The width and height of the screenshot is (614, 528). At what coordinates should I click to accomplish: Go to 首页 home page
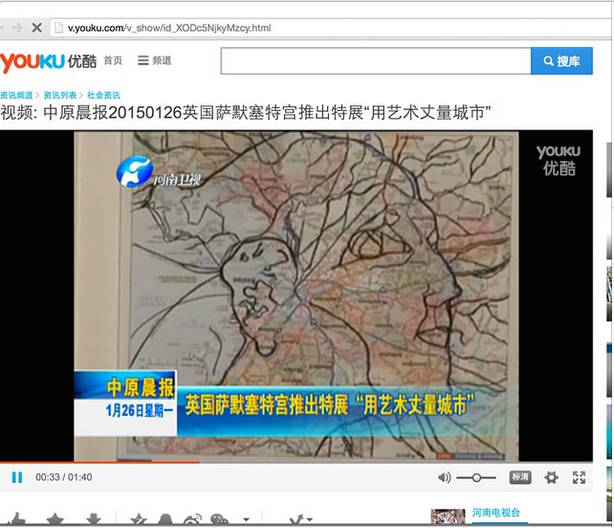(112, 61)
